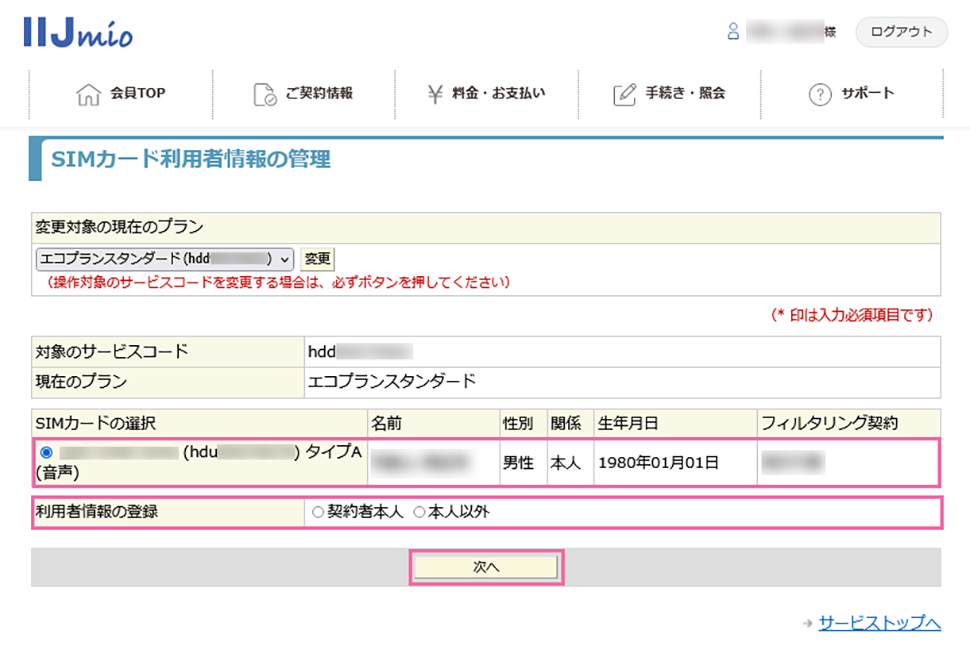Open the サポート menu label
The width and height of the screenshot is (970, 649).
(x=867, y=93)
